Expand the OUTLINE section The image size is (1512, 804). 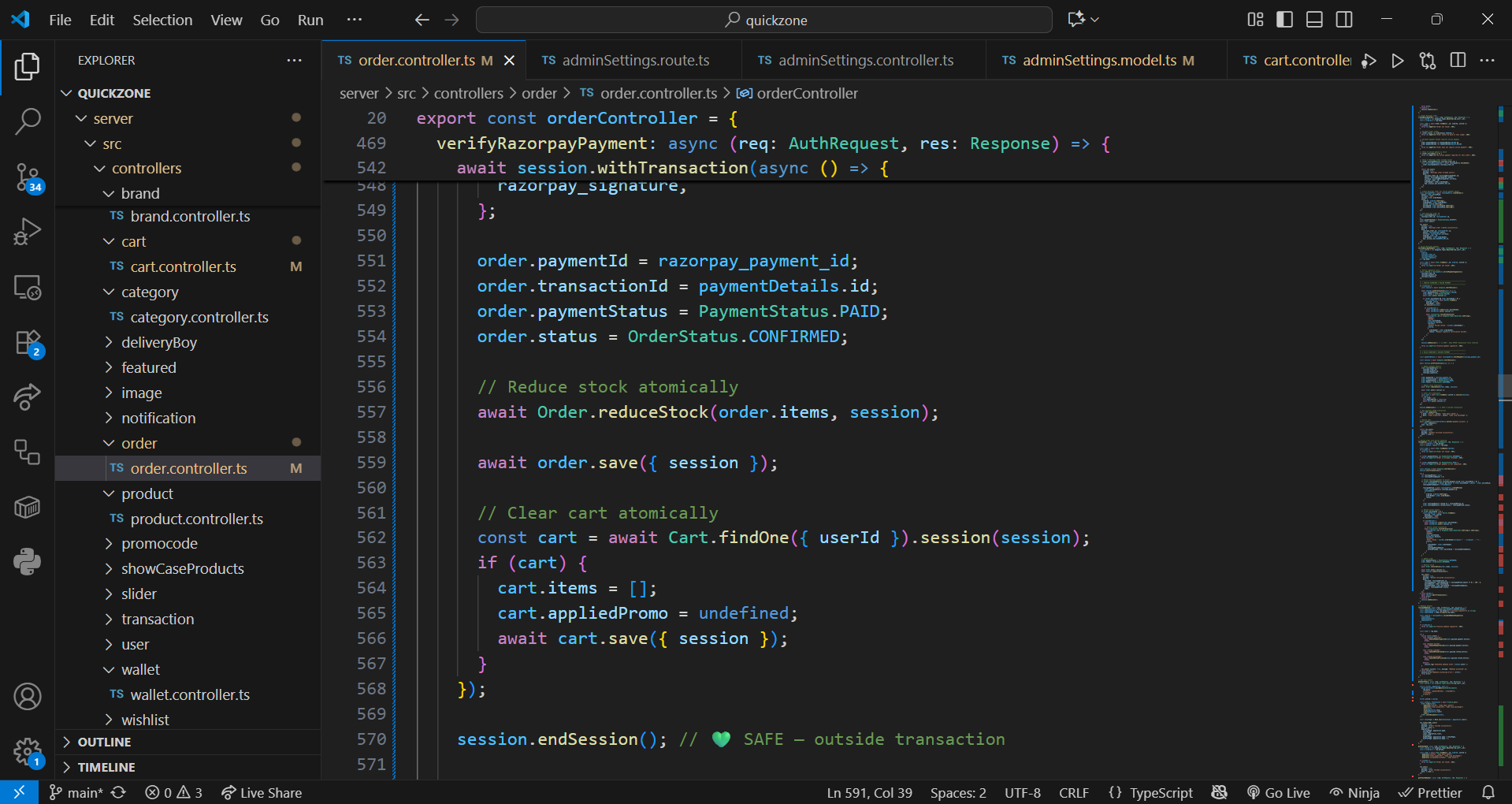point(104,742)
